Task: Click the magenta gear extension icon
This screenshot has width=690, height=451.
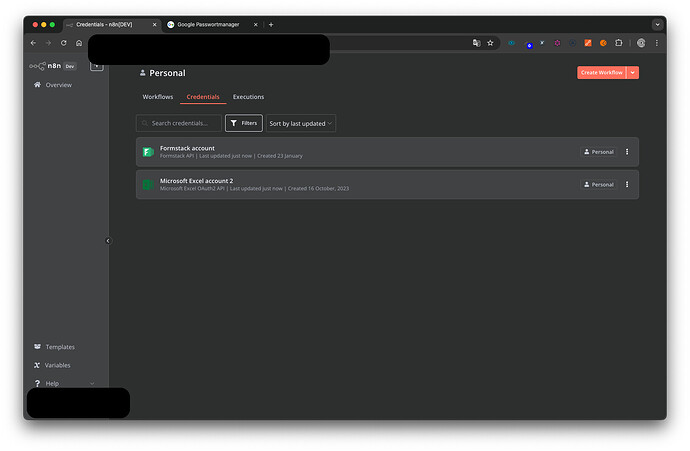Action: 557,43
